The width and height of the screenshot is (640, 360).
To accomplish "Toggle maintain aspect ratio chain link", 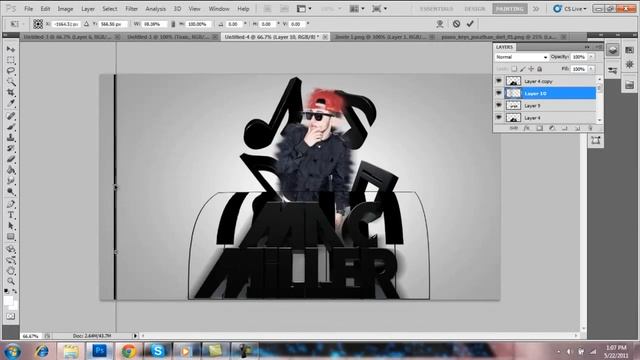I will (173, 24).
